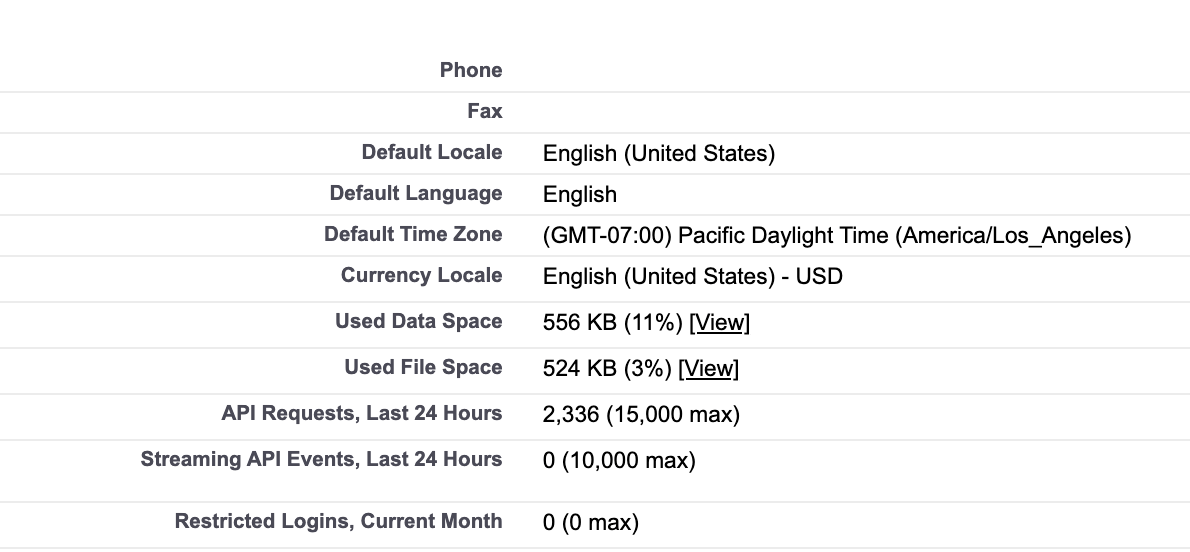Select the "2,336 (15,000 max)" value
The width and height of the screenshot is (1190, 552).
[641, 415]
